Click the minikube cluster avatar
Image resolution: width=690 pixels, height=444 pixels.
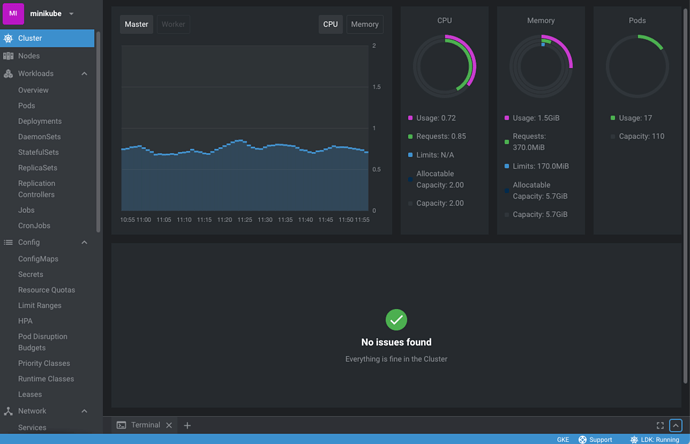(x=14, y=14)
